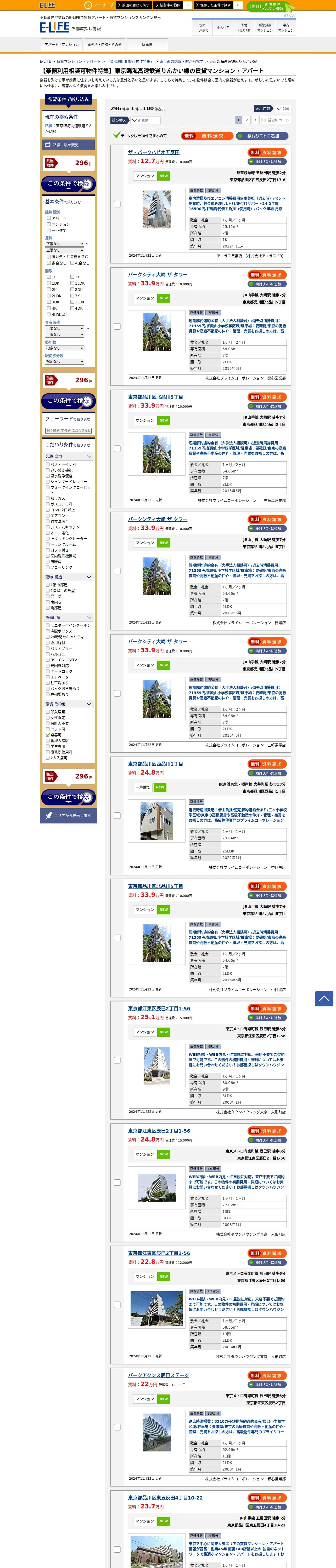Open the 中古マンション header menu
The height and width of the screenshot is (1568, 336).
286,27
